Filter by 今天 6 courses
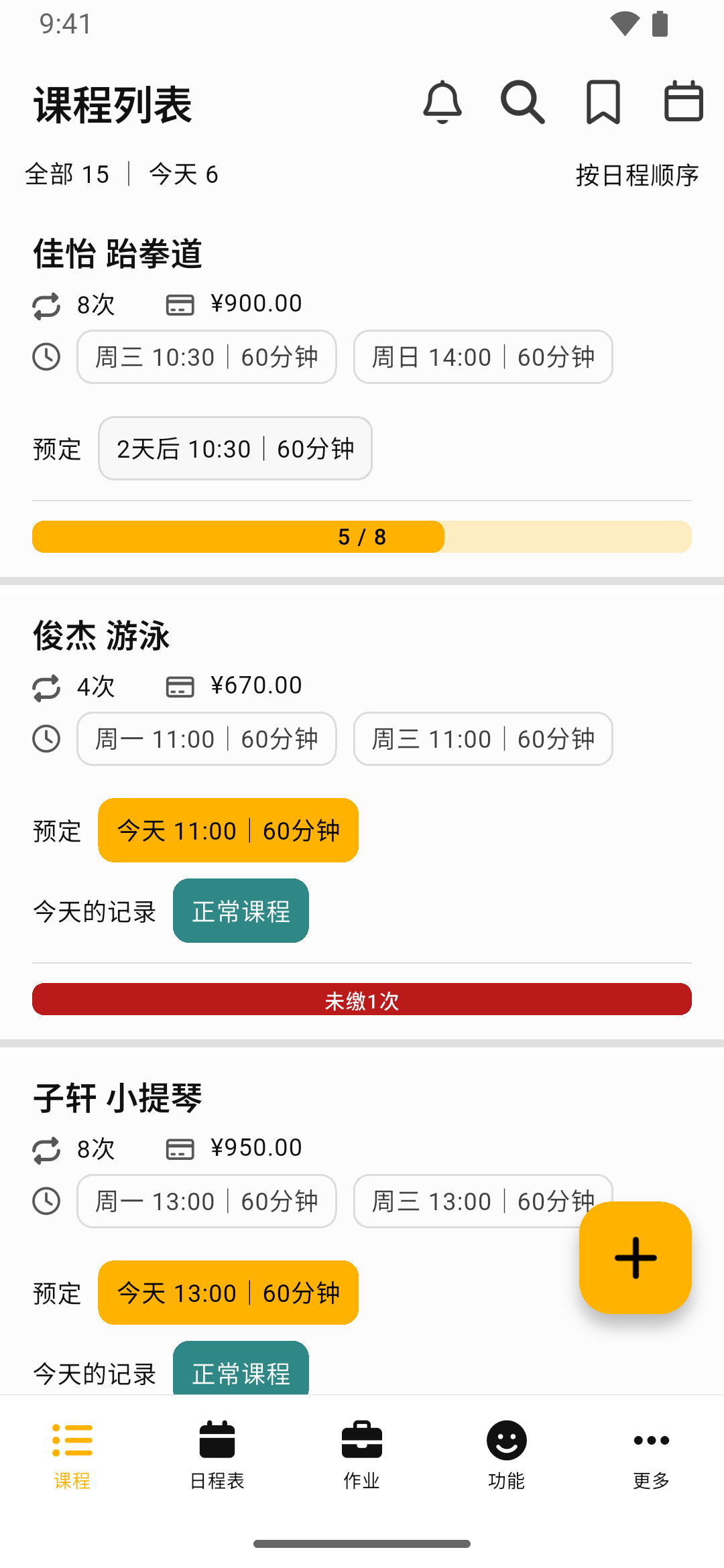 (x=183, y=174)
